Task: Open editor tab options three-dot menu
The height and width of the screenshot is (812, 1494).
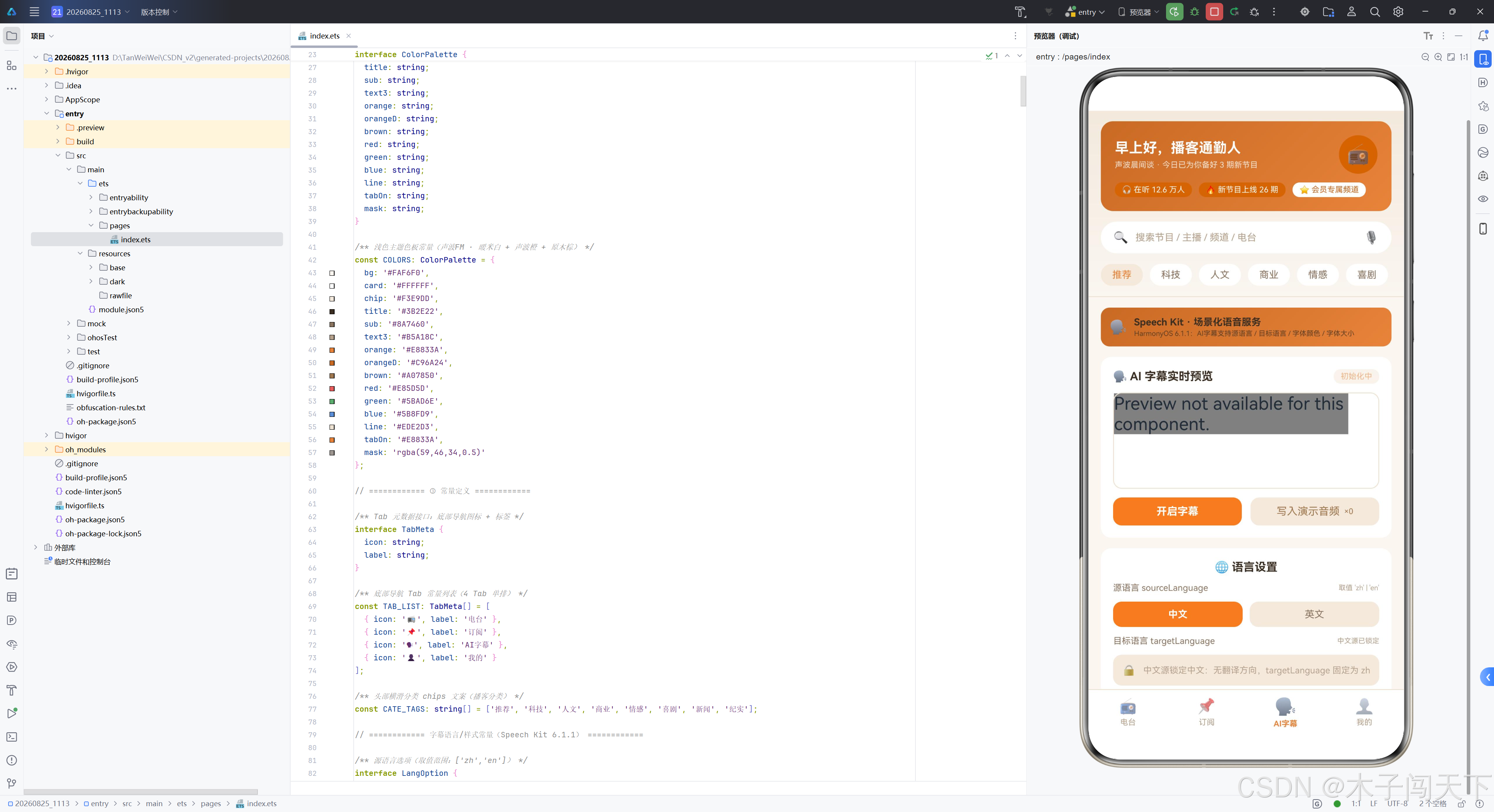Action: tap(1015, 36)
